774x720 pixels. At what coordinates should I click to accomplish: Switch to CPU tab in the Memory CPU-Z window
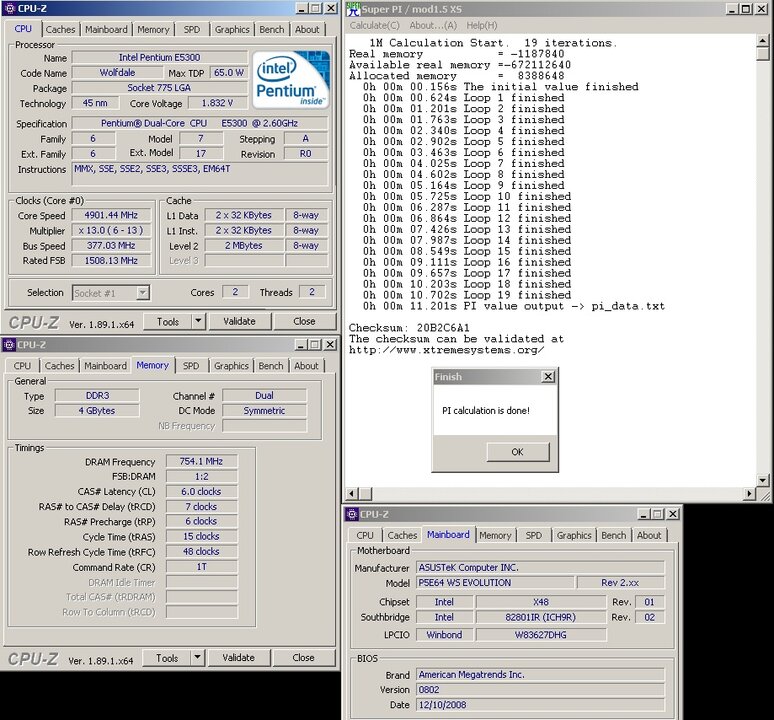pyautogui.click(x=22, y=366)
